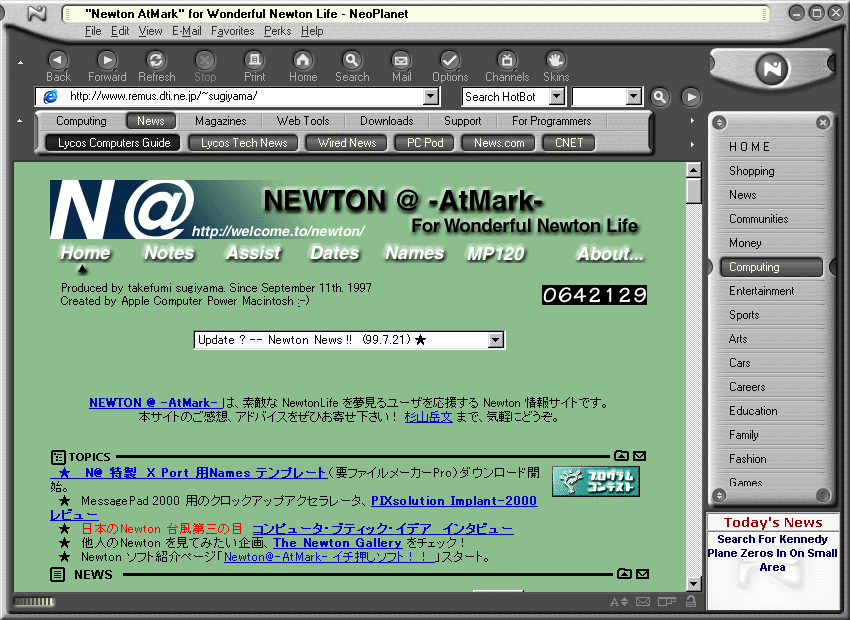Click the envelope icon on the TOPICS row
Viewport: 850px width, 620px height.
(640, 456)
